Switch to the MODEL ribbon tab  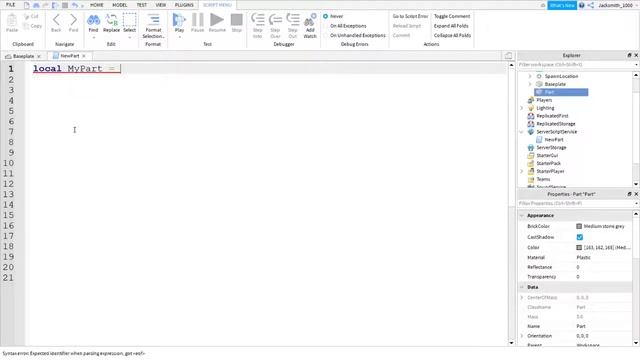120,5
